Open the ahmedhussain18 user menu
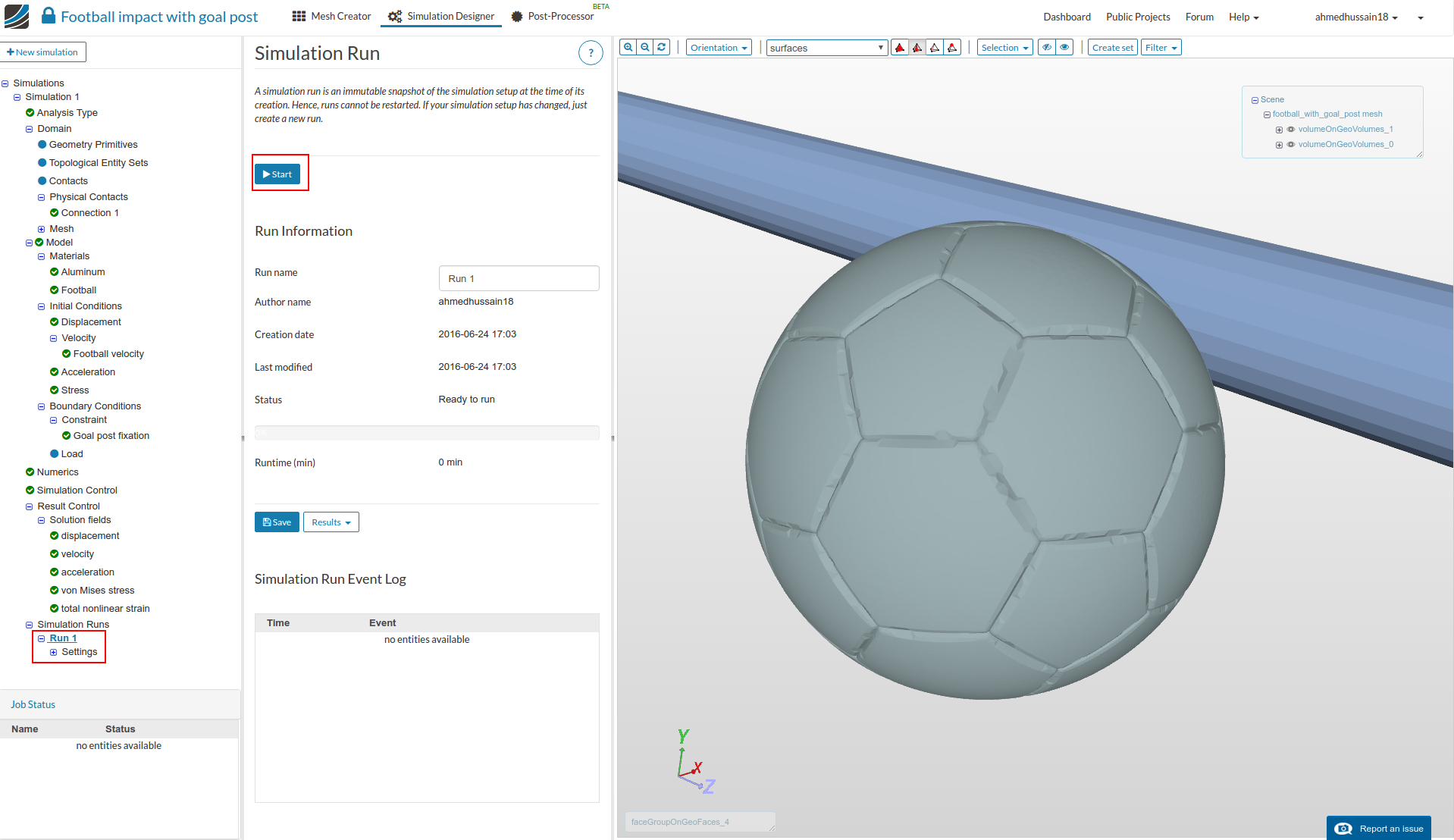 pos(1356,17)
